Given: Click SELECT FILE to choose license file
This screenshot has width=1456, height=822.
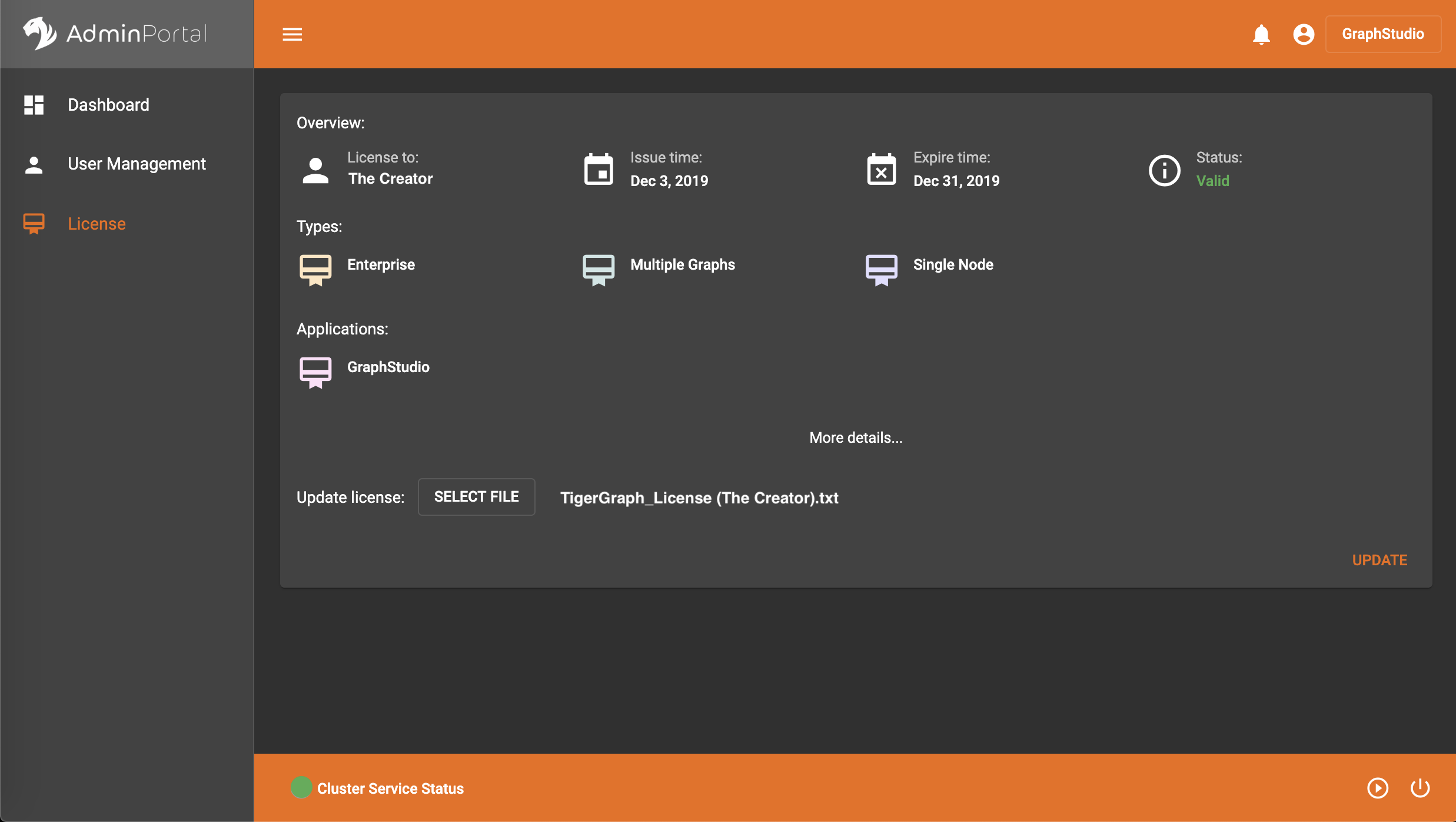Looking at the screenshot, I should click(x=477, y=497).
